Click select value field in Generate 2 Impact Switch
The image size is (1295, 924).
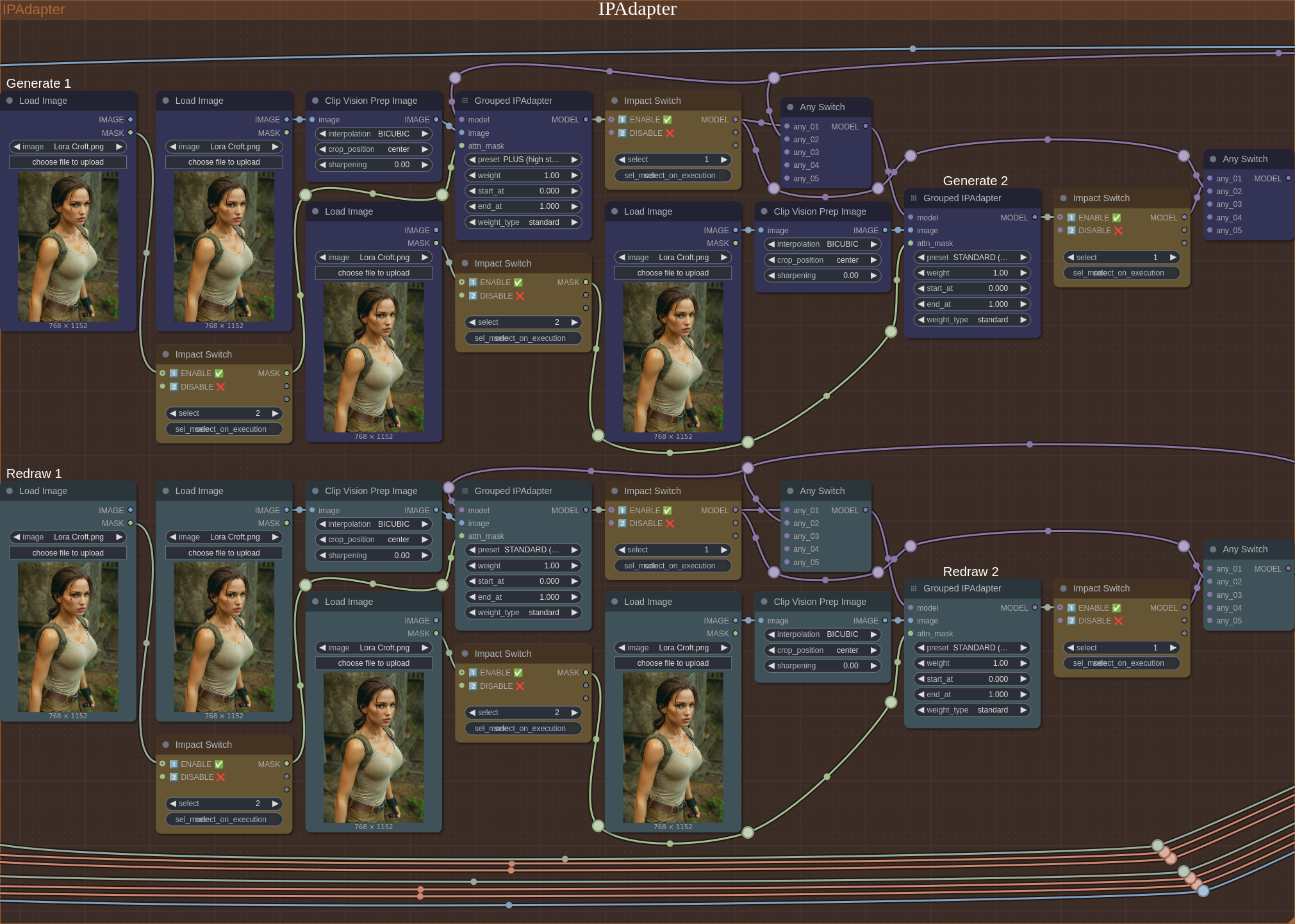pyautogui.click(x=1121, y=258)
